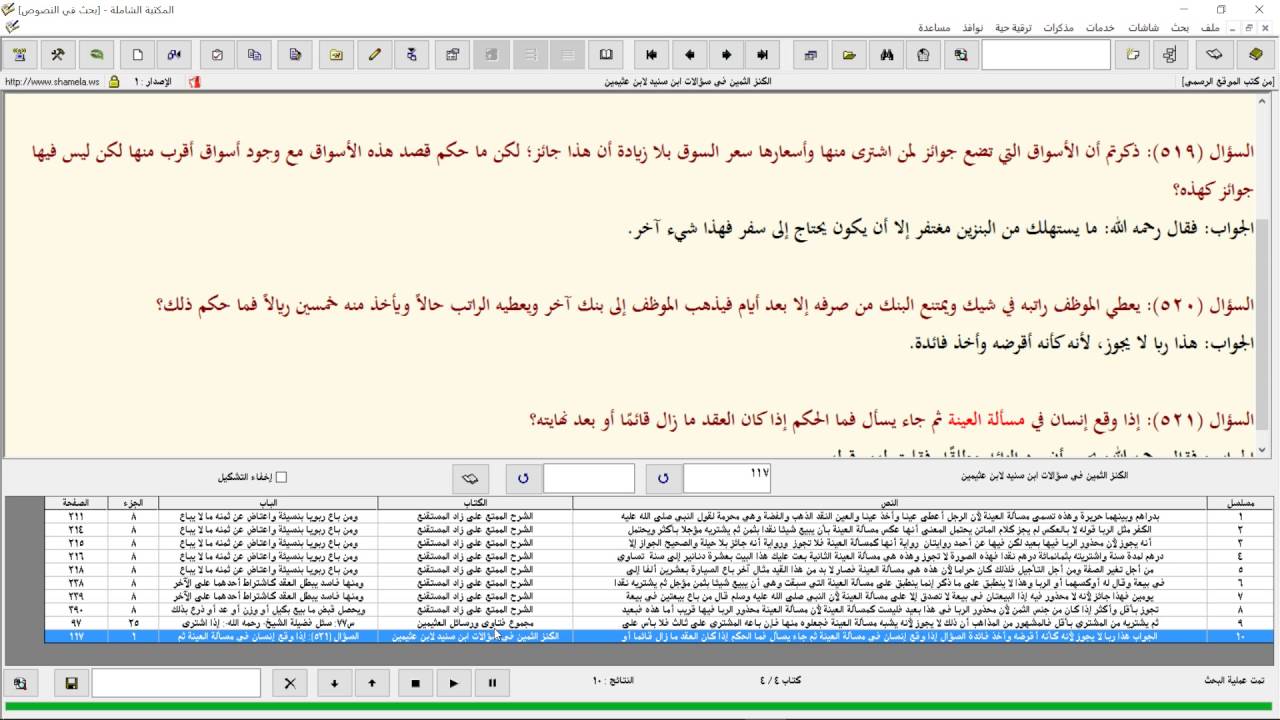
Task: Click the page number field showing ١١٧
Action: click(x=727, y=478)
